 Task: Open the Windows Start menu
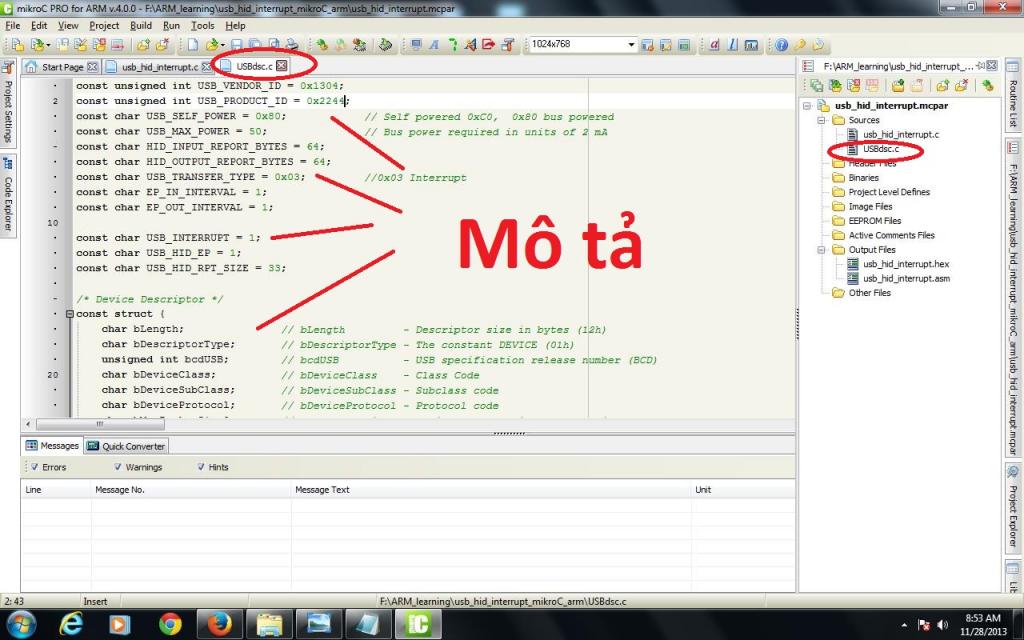(x=22, y=624)
